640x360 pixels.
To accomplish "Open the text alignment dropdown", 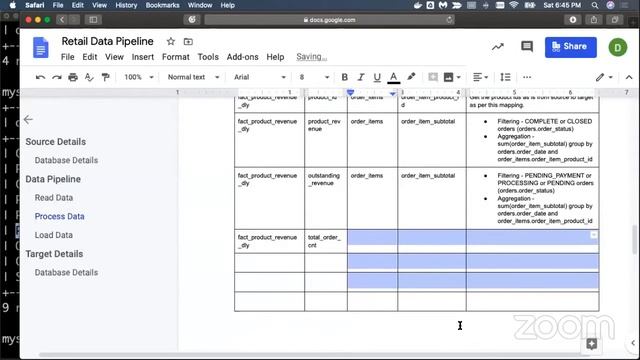I will point(480,77).
